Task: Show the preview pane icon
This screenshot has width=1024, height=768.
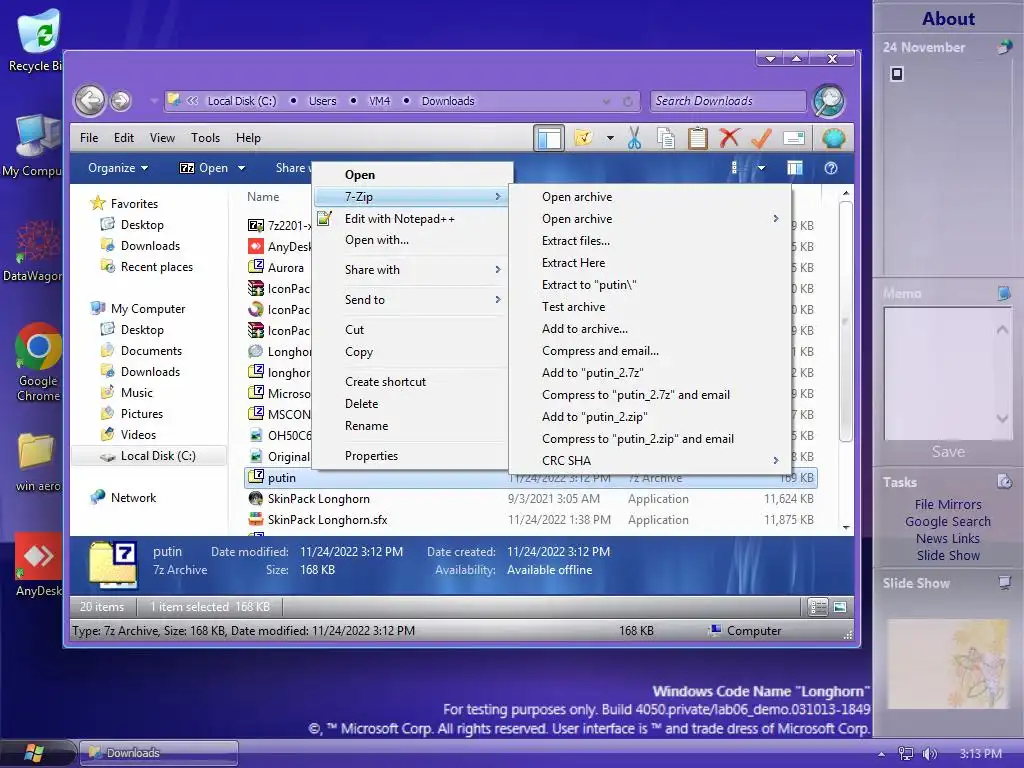Action: [x=795, y=168]
